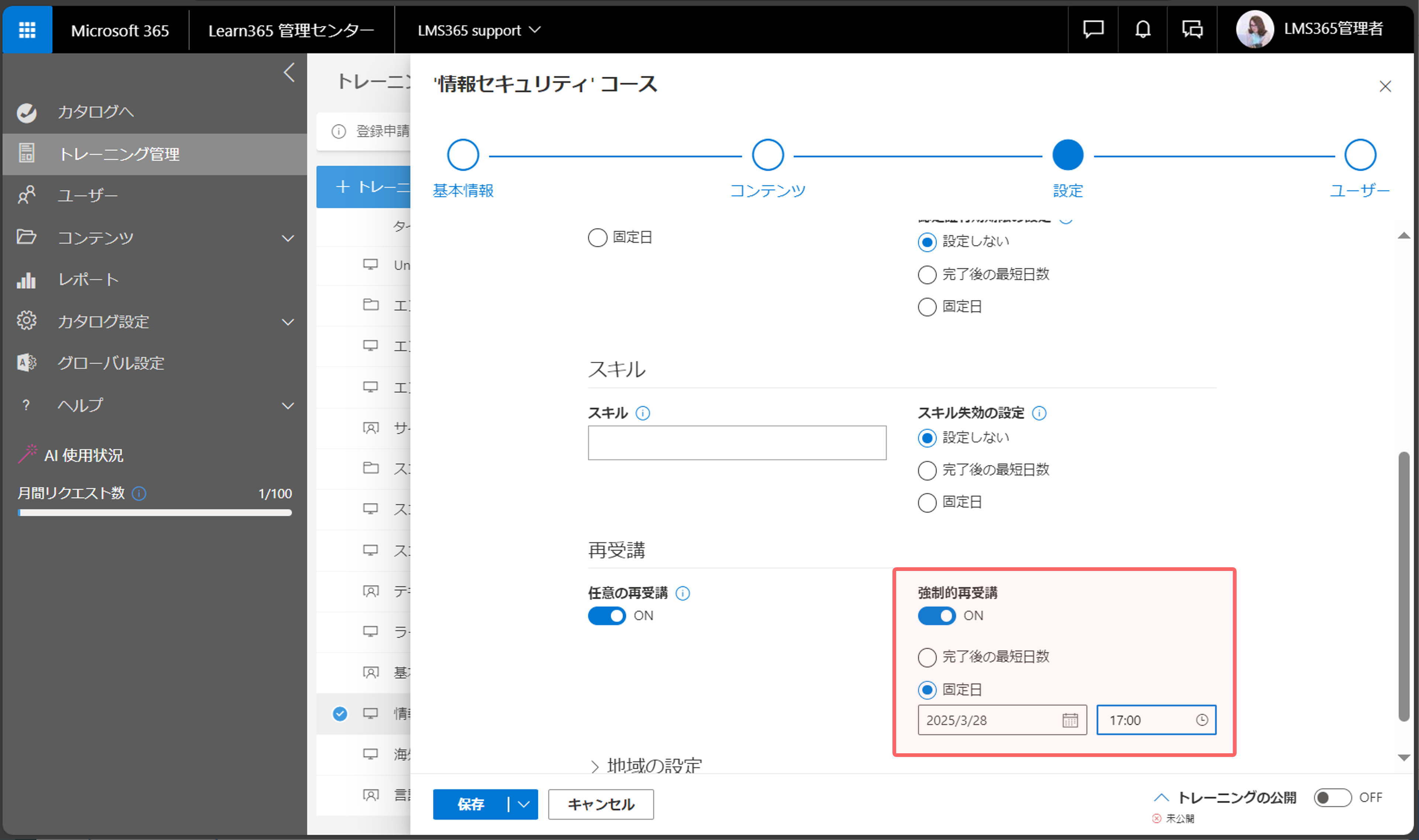Open the clock picker for 17:00

[1202, 720]
